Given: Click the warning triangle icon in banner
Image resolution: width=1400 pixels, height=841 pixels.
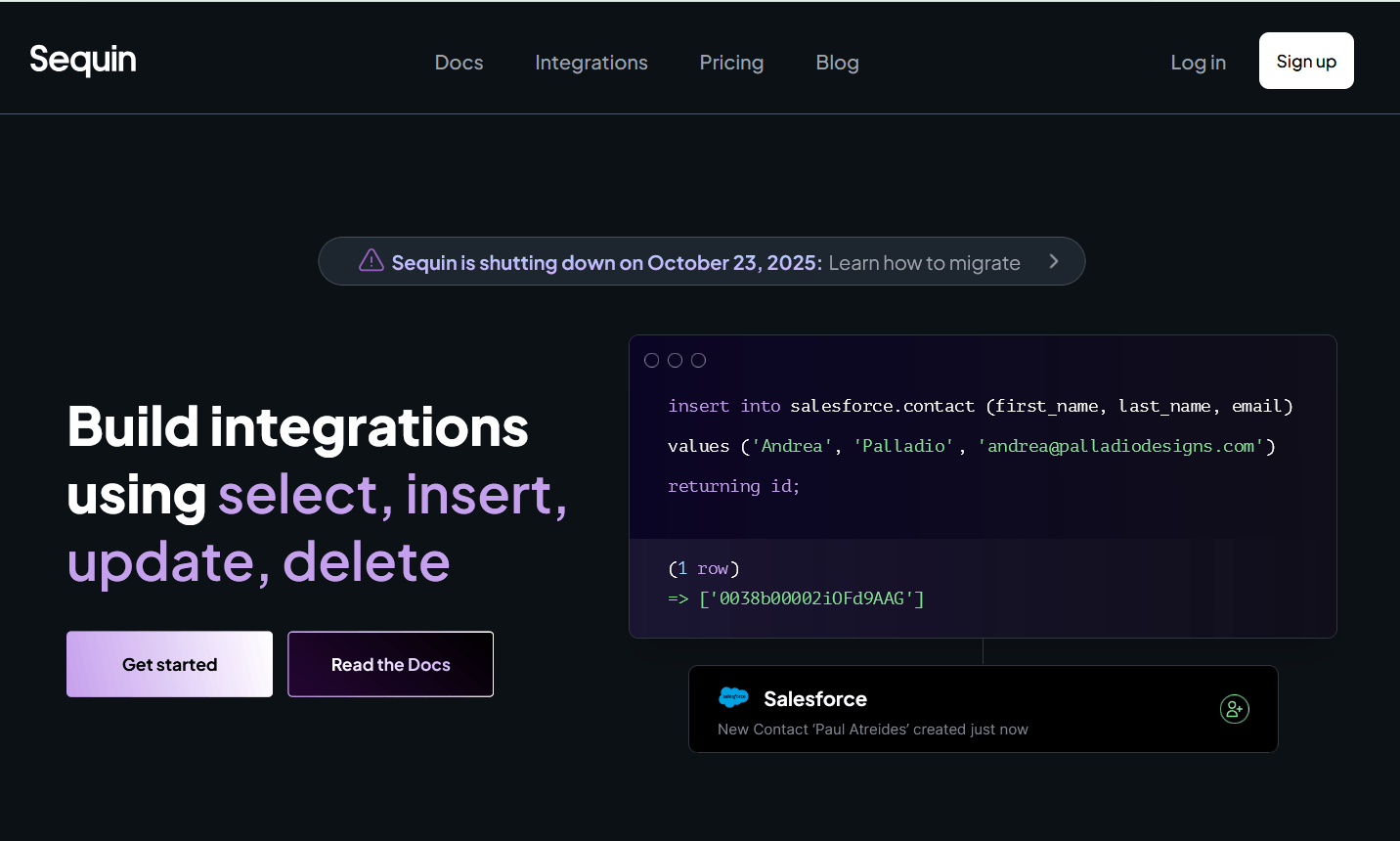Looking at the screenshot, I should 372,260.
